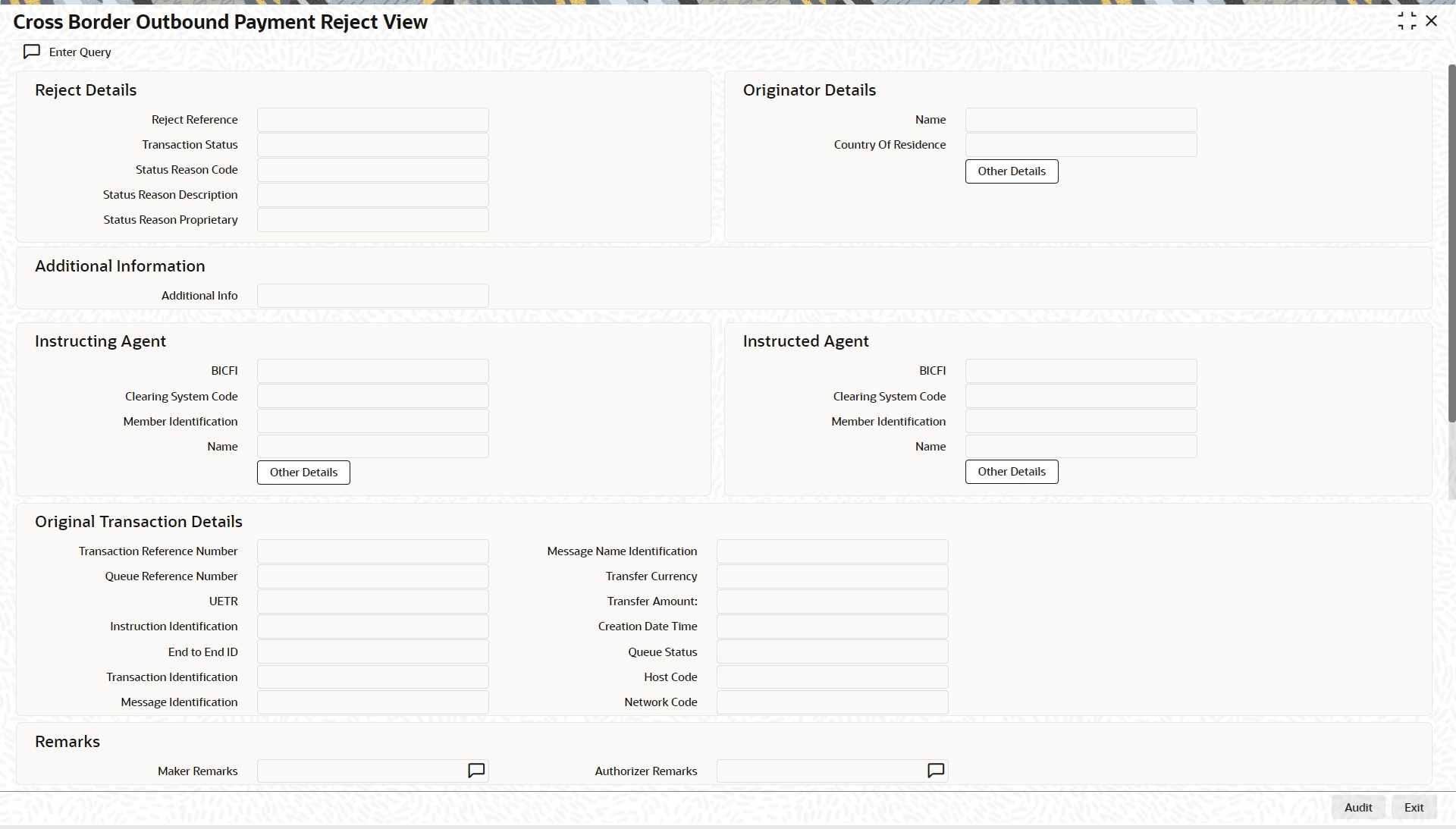
Task: Select the UETR input field
Action: [x=372, y=601]
